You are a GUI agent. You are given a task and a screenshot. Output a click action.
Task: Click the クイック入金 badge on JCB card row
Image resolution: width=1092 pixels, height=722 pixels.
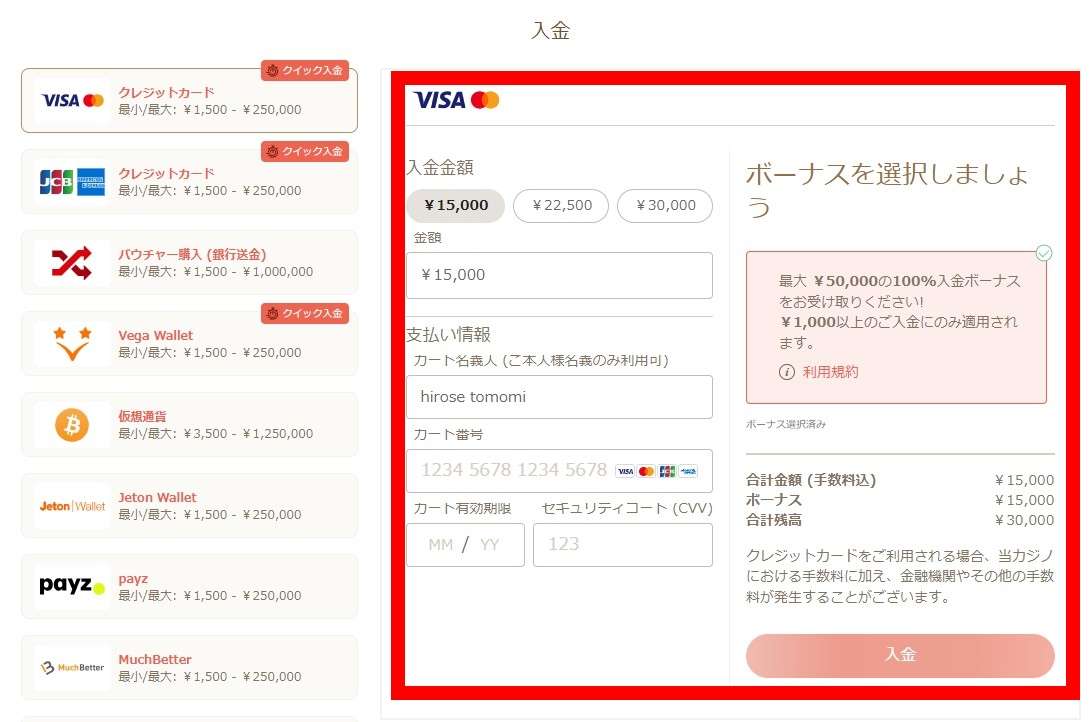(x=305, y=151)
